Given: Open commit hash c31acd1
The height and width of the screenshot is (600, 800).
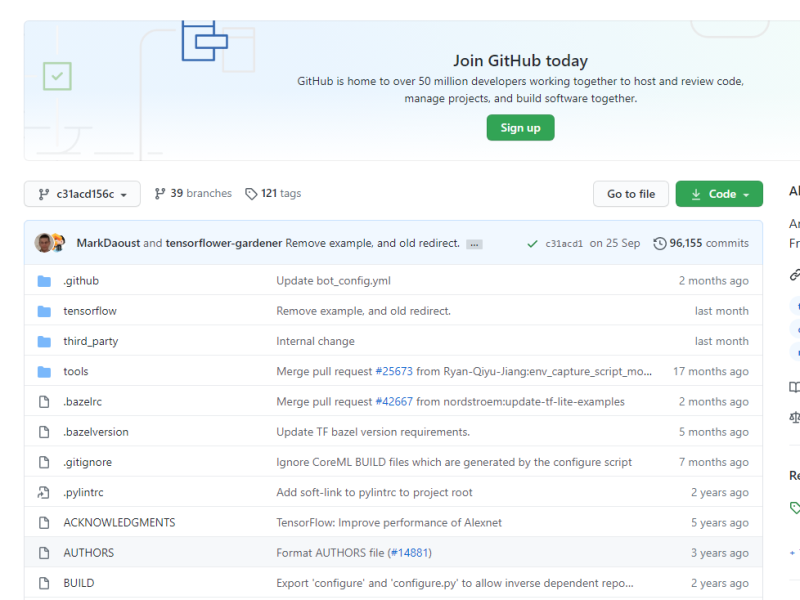Looking at the screenshot, I should pyautogui.click(x=564, y=243).
